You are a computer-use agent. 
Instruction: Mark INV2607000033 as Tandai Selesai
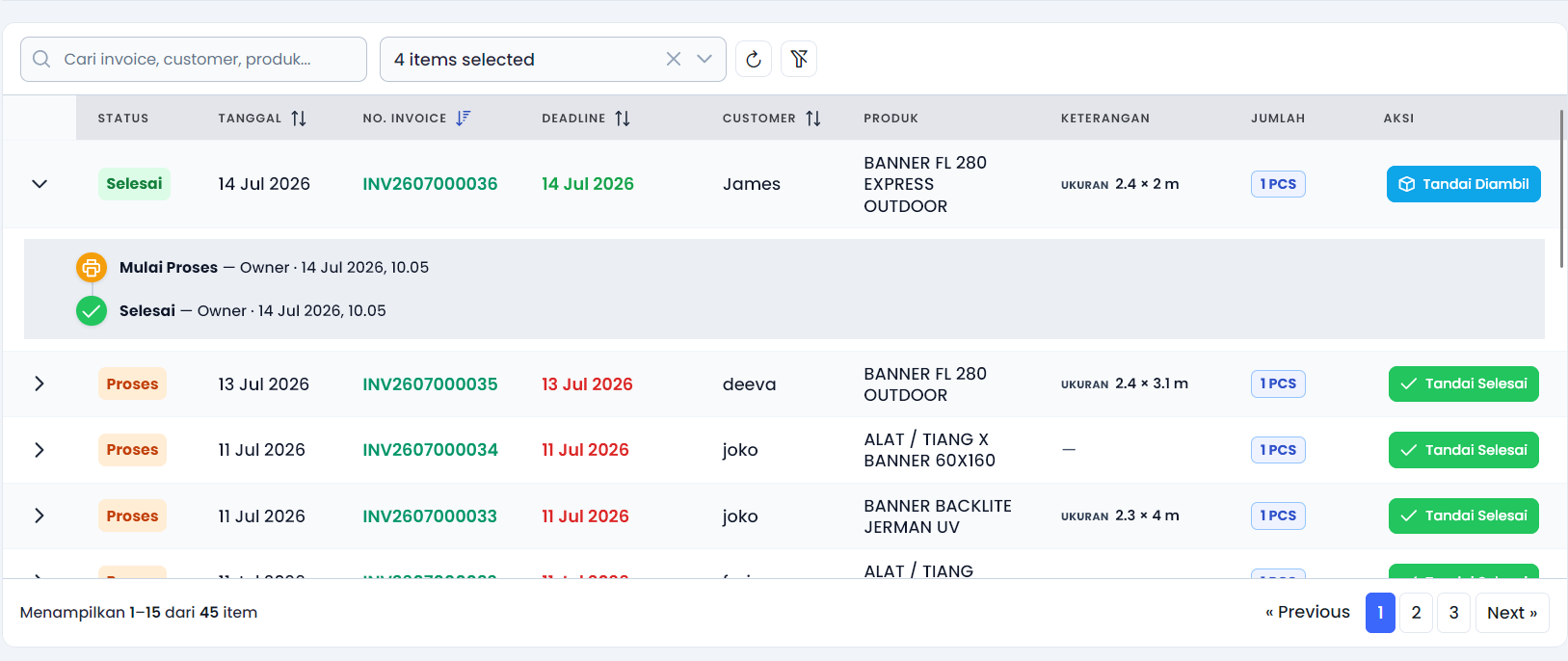pyautogui.click(x=1463, y=516)
